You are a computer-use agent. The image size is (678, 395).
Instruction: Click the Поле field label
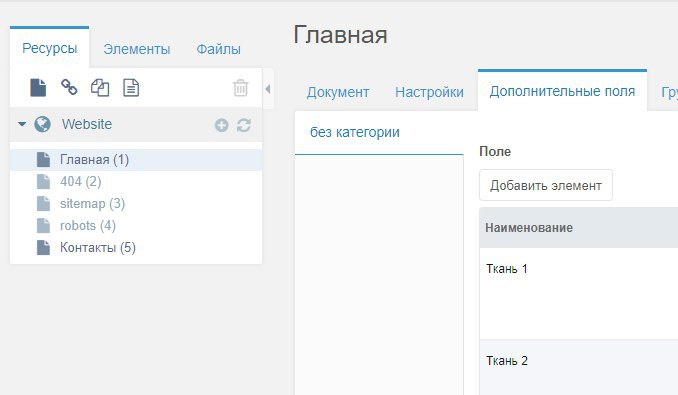click(495, 152)
